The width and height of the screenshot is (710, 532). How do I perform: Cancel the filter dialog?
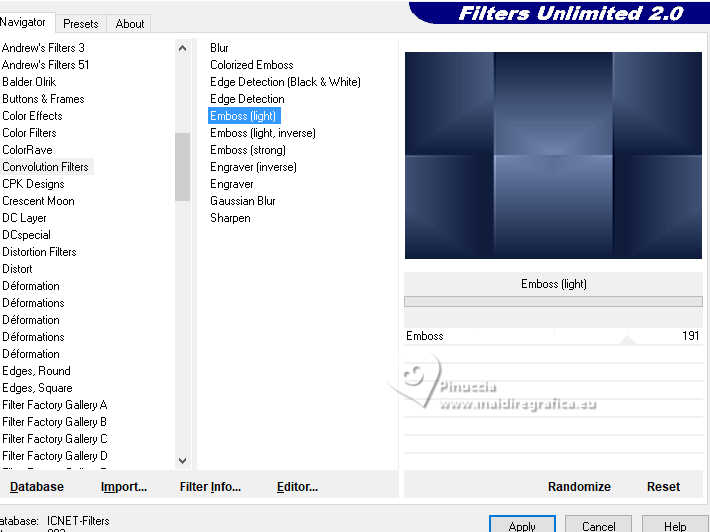coord(598,524)
